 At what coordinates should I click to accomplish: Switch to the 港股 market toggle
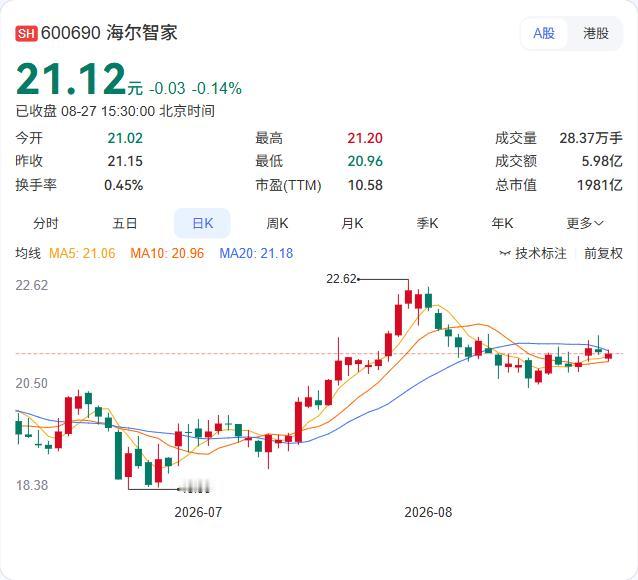(596, 33)
